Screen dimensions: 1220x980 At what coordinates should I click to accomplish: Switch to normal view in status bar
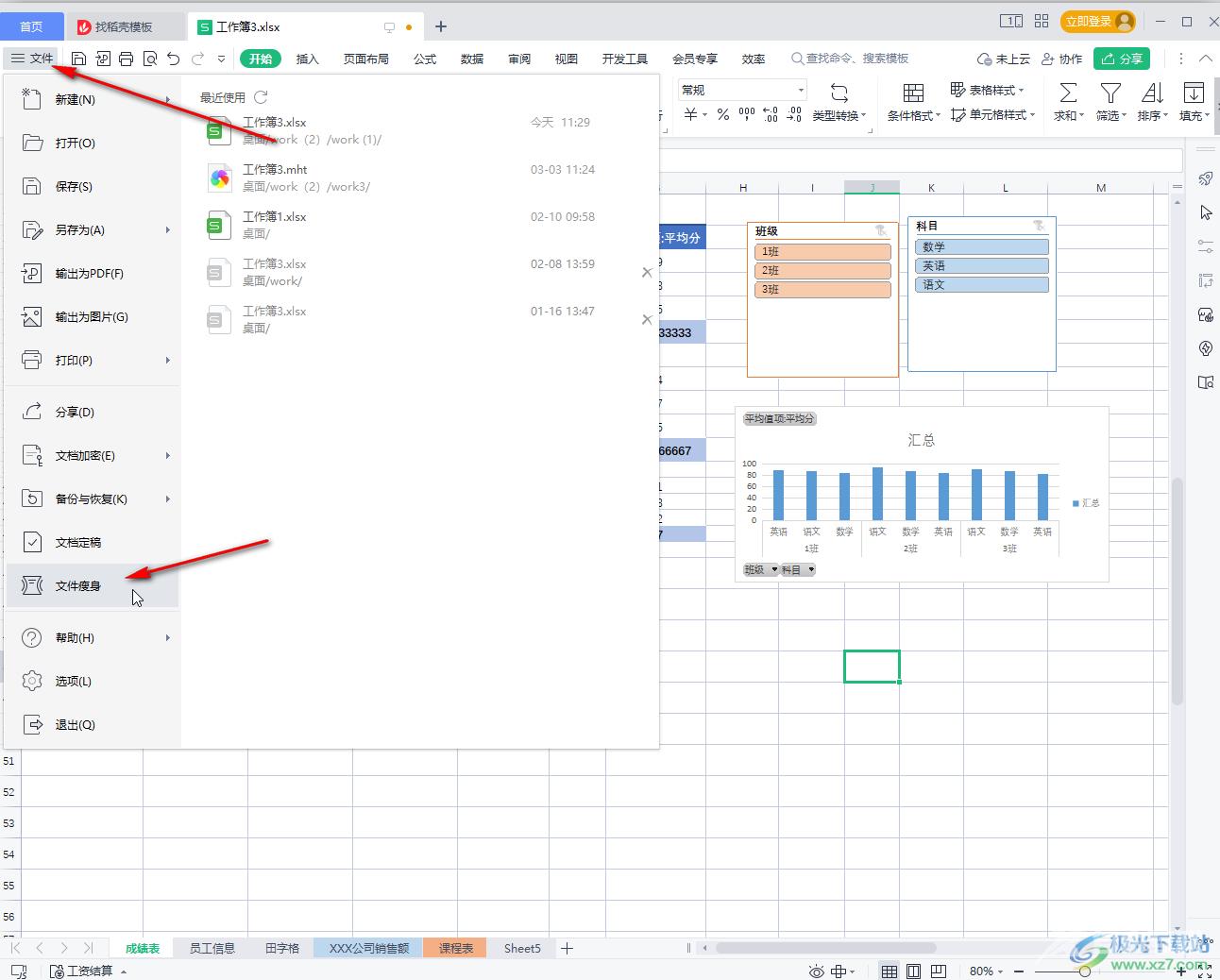(x=890, y=971)
